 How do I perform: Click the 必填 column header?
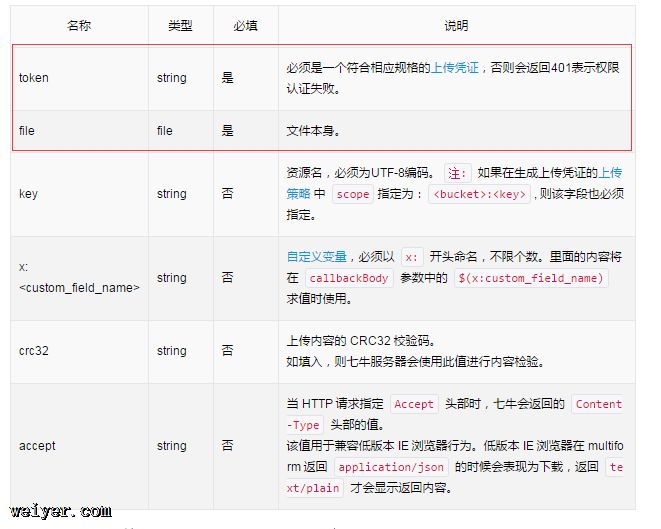[x=245, y=26]
